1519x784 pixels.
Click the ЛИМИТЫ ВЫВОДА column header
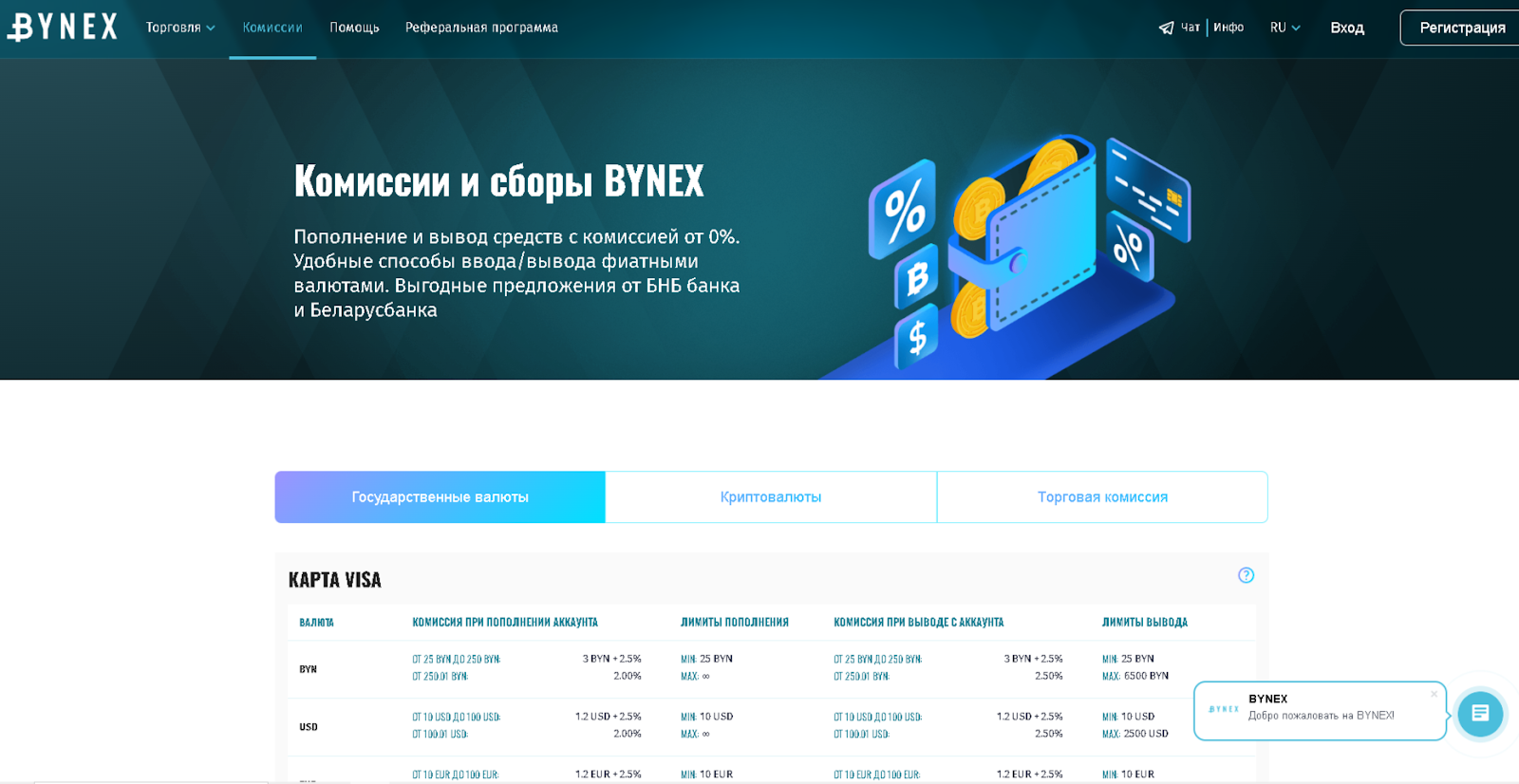1145,623
